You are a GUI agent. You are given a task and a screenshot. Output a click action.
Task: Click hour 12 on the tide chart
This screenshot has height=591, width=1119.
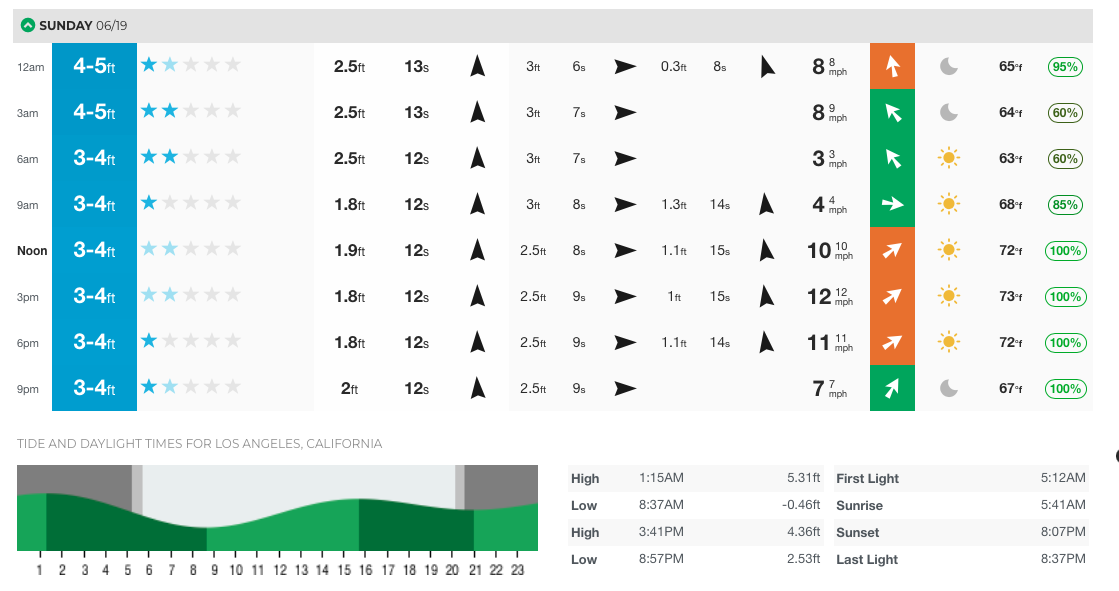280,570
